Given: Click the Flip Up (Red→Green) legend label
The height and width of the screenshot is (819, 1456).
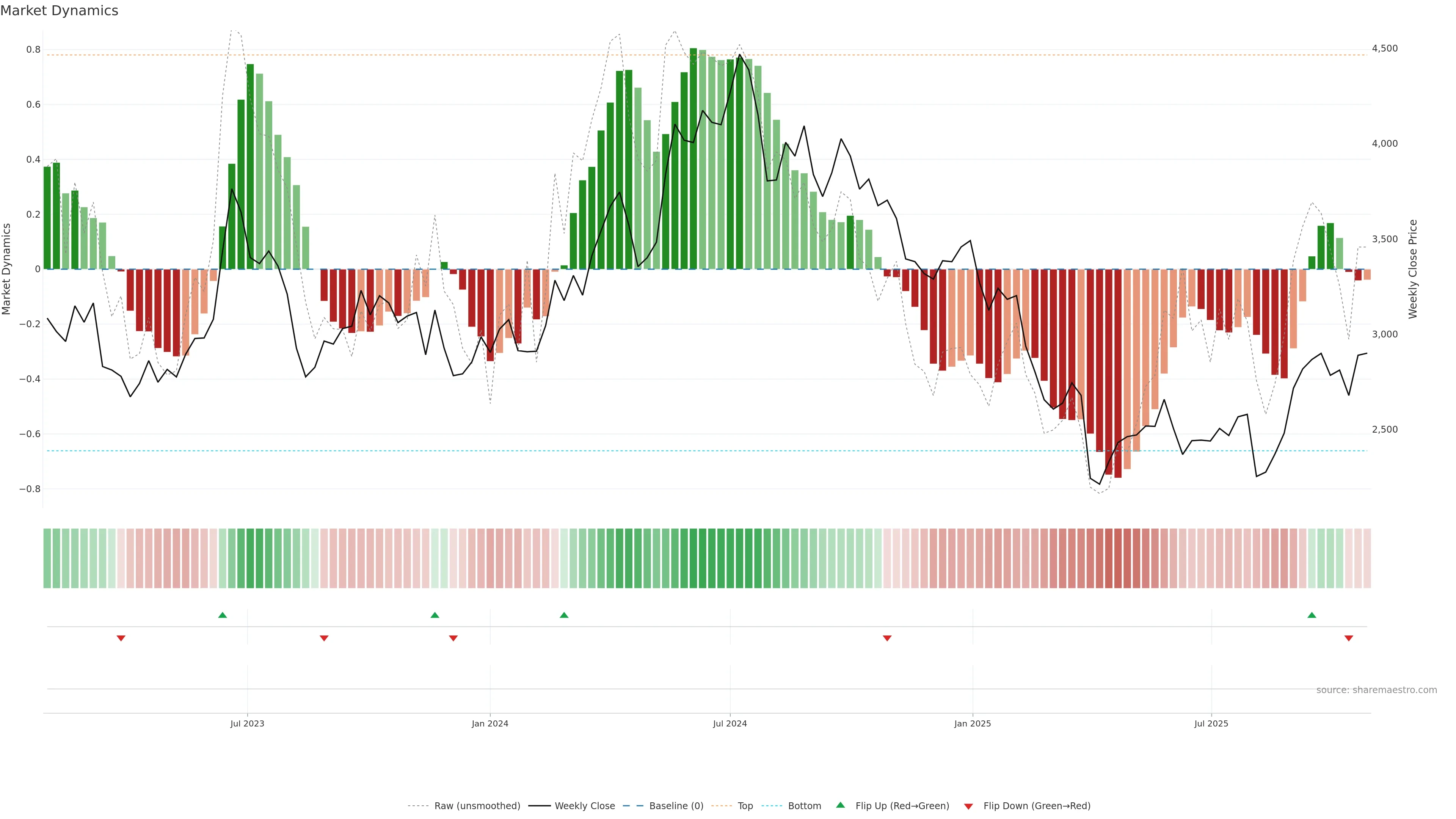Looking at the screenshot, I should (902, 805).
